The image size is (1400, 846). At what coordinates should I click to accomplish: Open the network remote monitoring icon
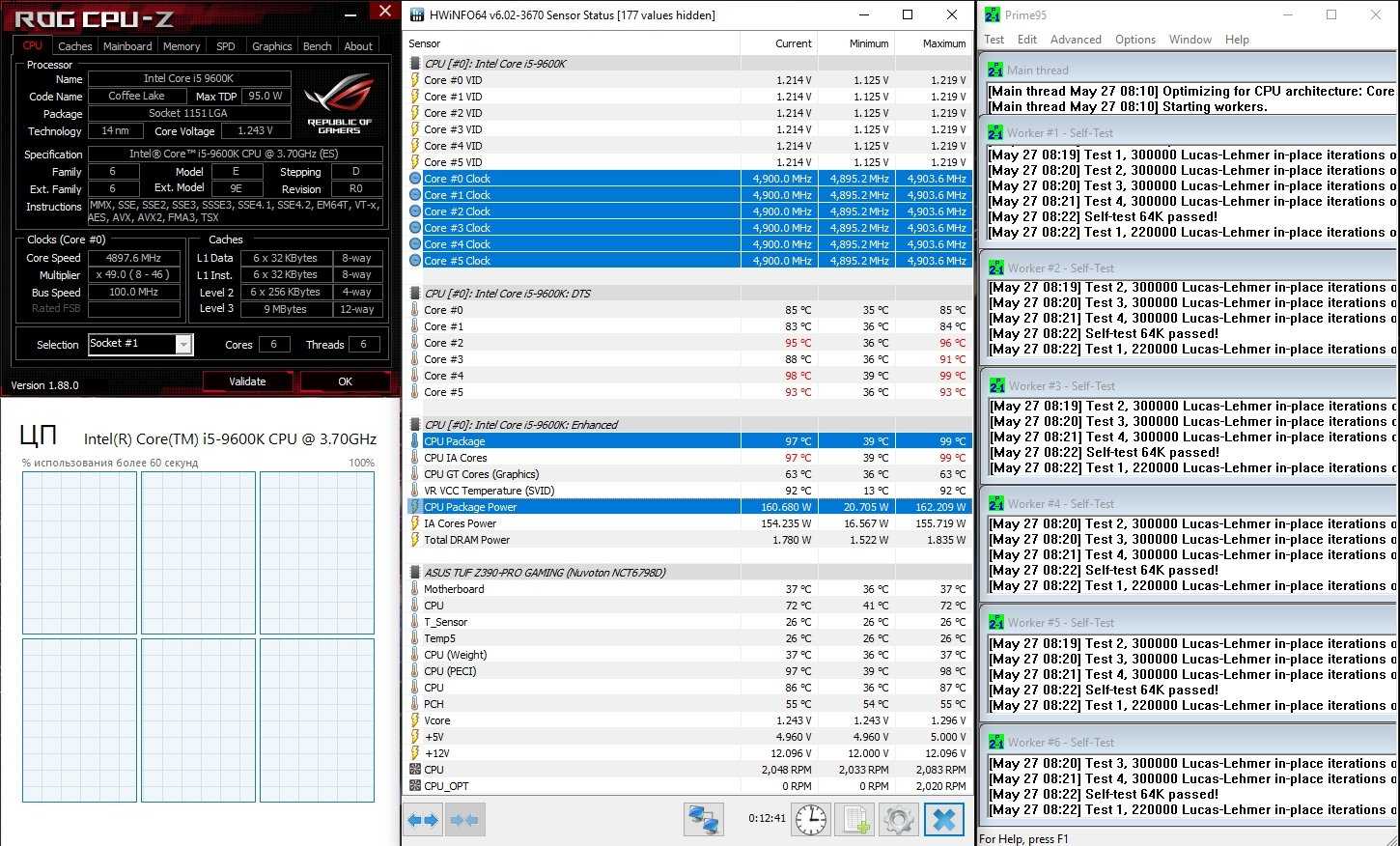coord(704,820)
